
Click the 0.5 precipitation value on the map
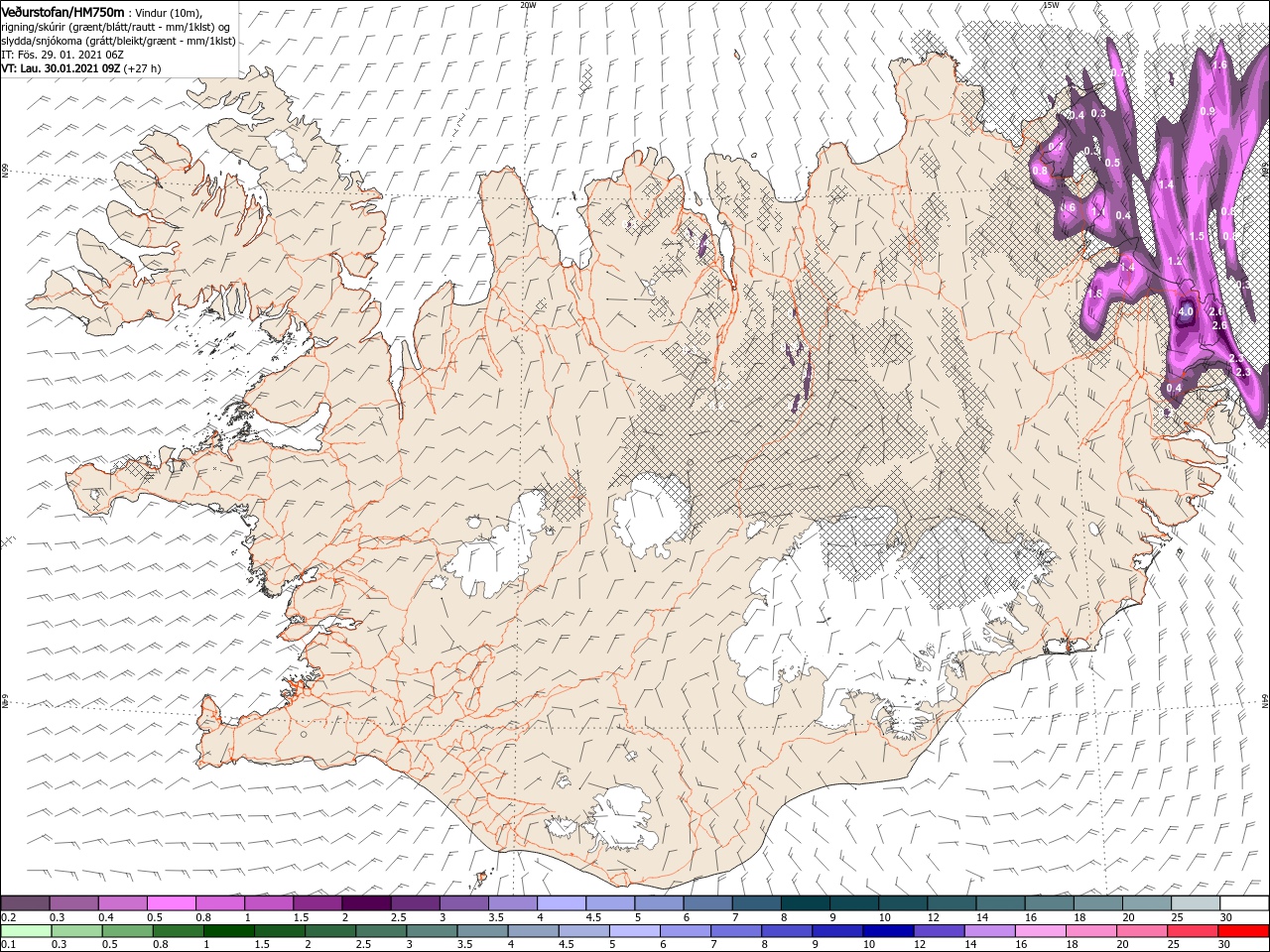coord(1112,163)
